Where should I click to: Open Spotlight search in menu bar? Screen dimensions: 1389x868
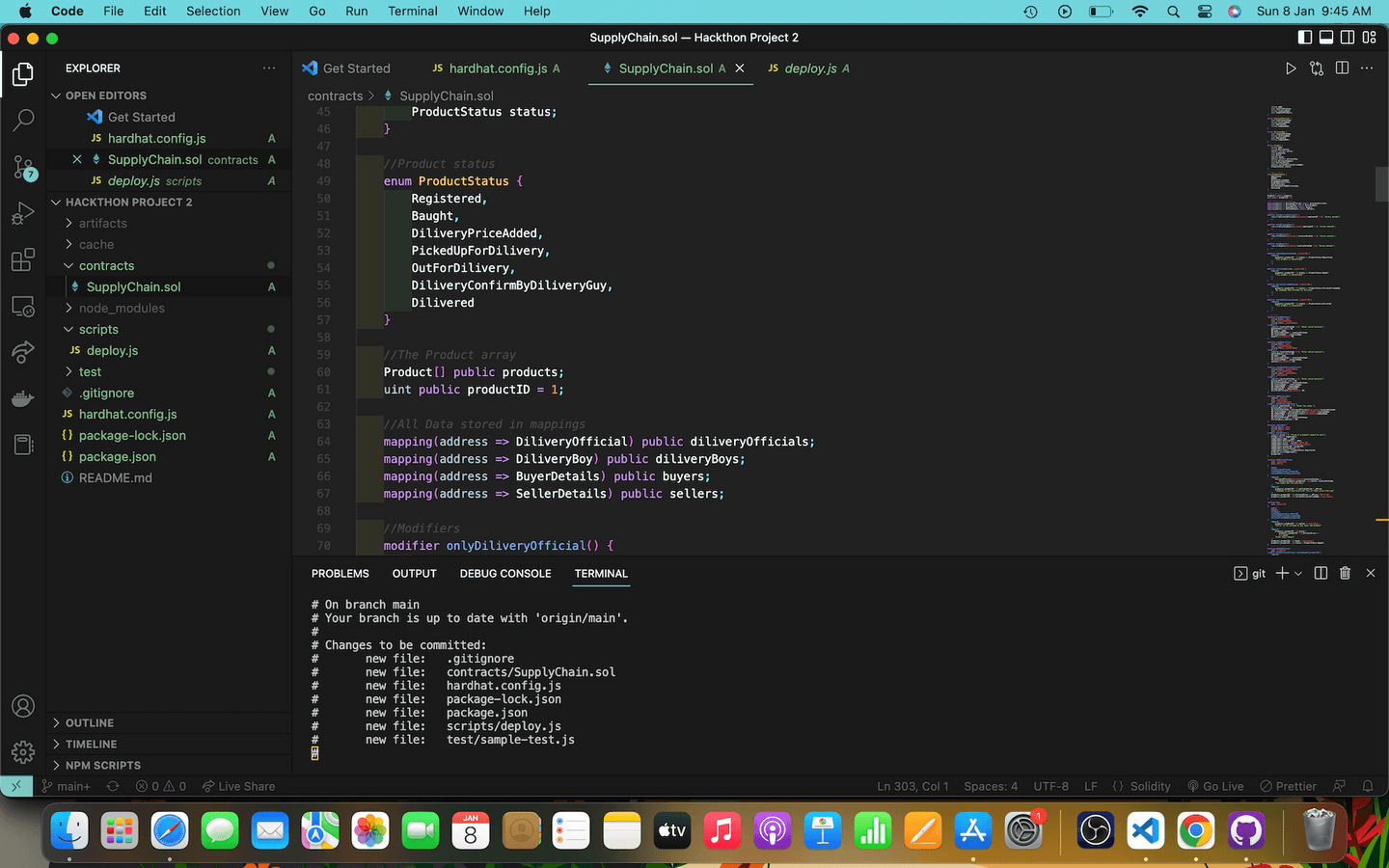(1173, 12)
